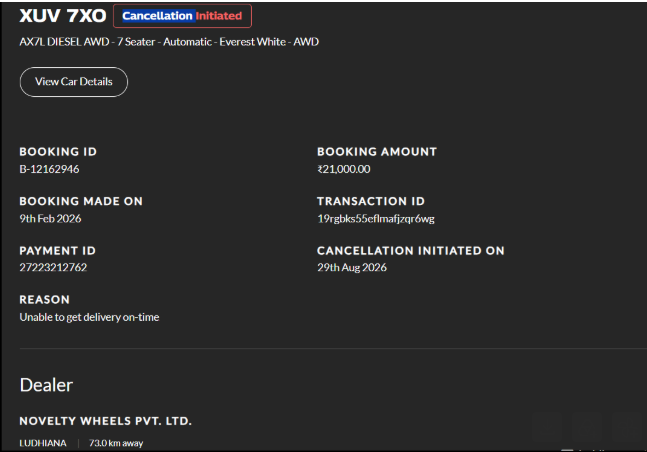Click the PAYMENT ID label
The width and height of the screenshot is (647, 452).
57,251
